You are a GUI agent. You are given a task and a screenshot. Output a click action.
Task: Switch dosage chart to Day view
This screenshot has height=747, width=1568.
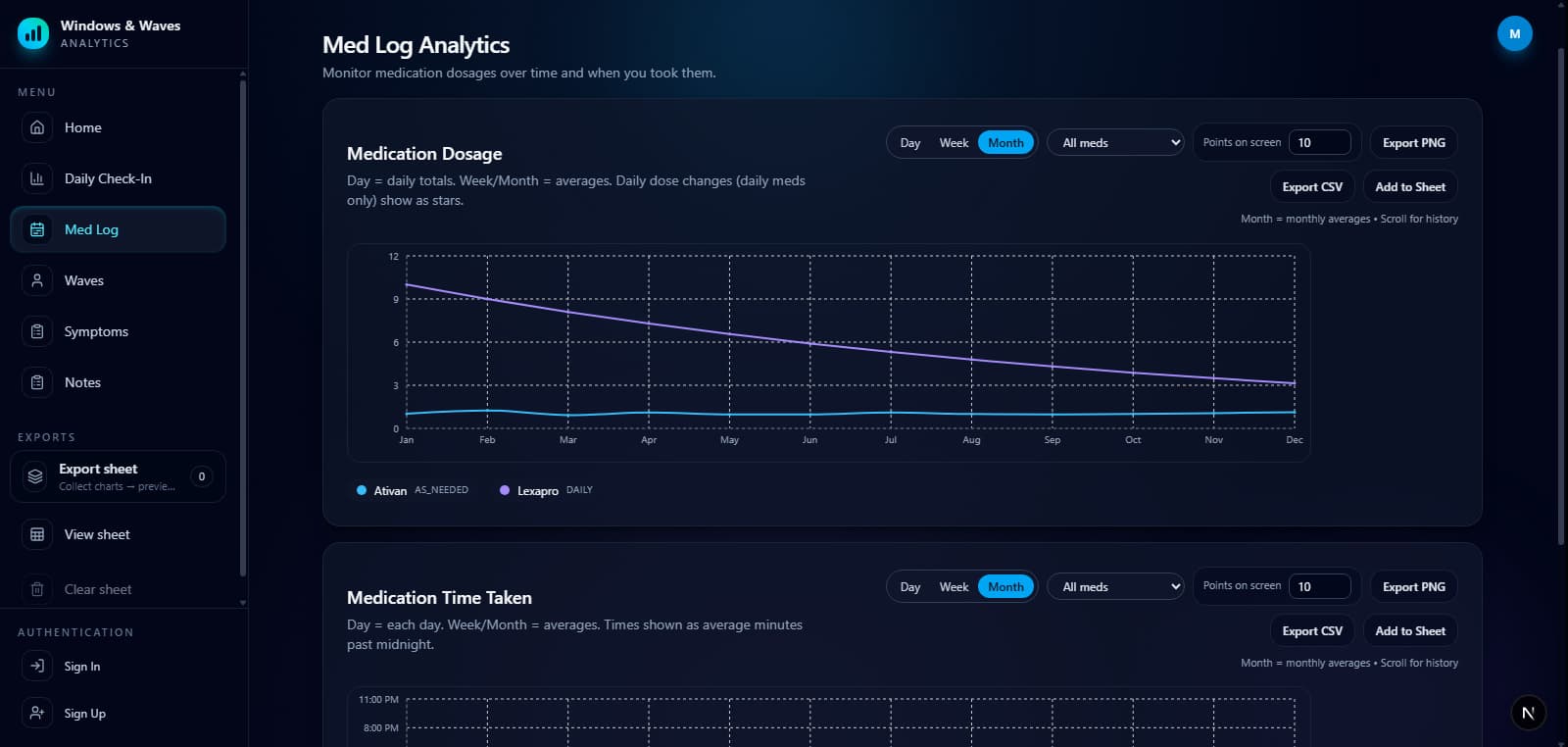pyautogui.click(x=909, y=142)
